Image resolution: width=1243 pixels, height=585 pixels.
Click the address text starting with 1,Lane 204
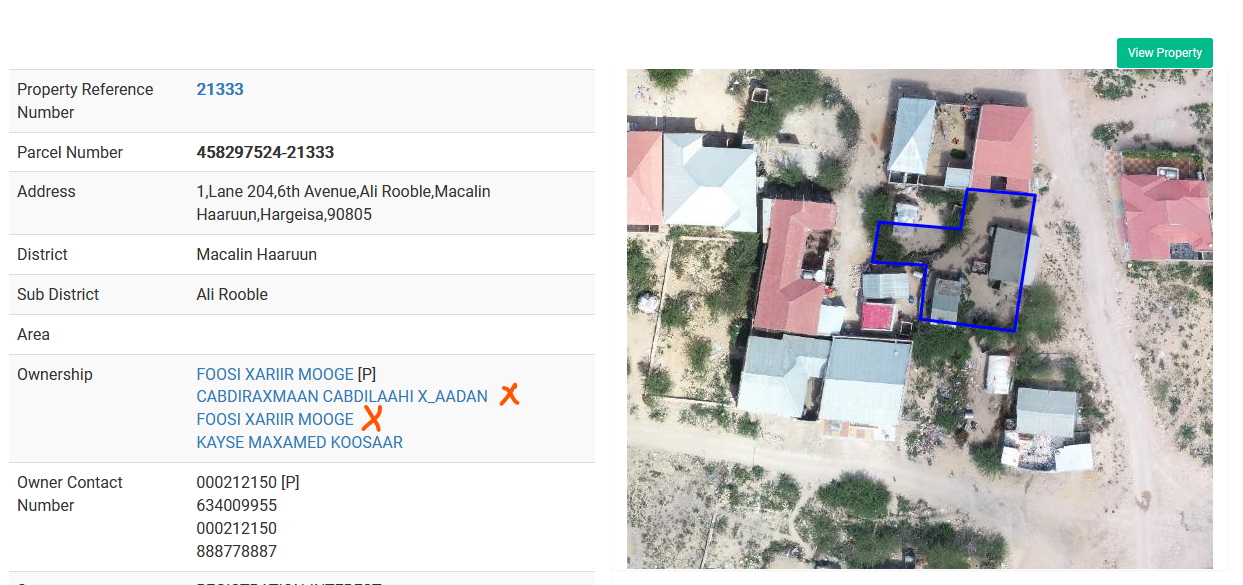click(344, 203)
